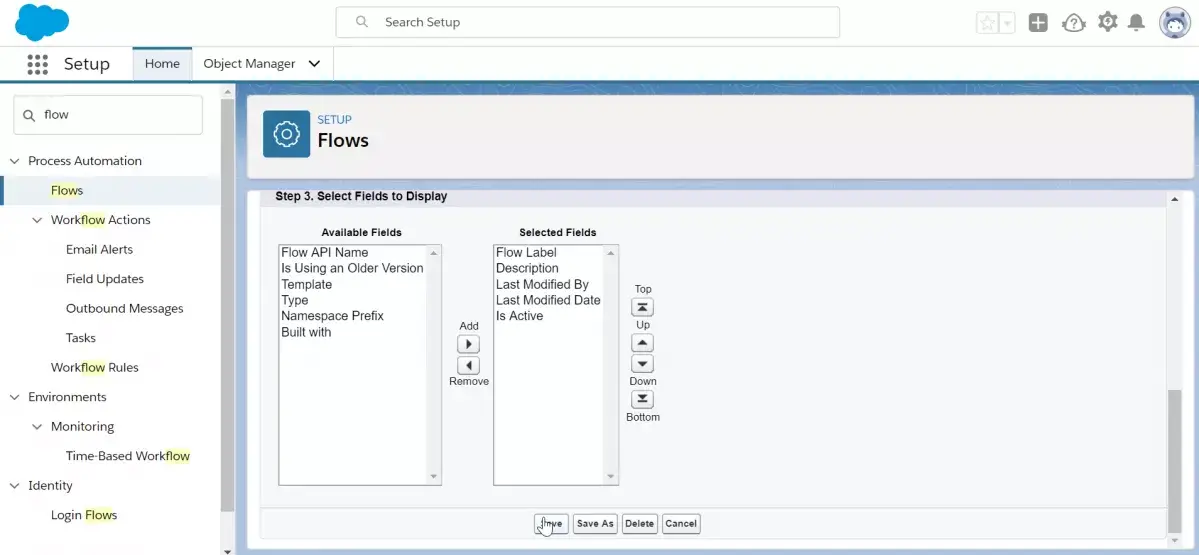
Task: Click the Search Setup magnifier icon
Action: [362, 22]
